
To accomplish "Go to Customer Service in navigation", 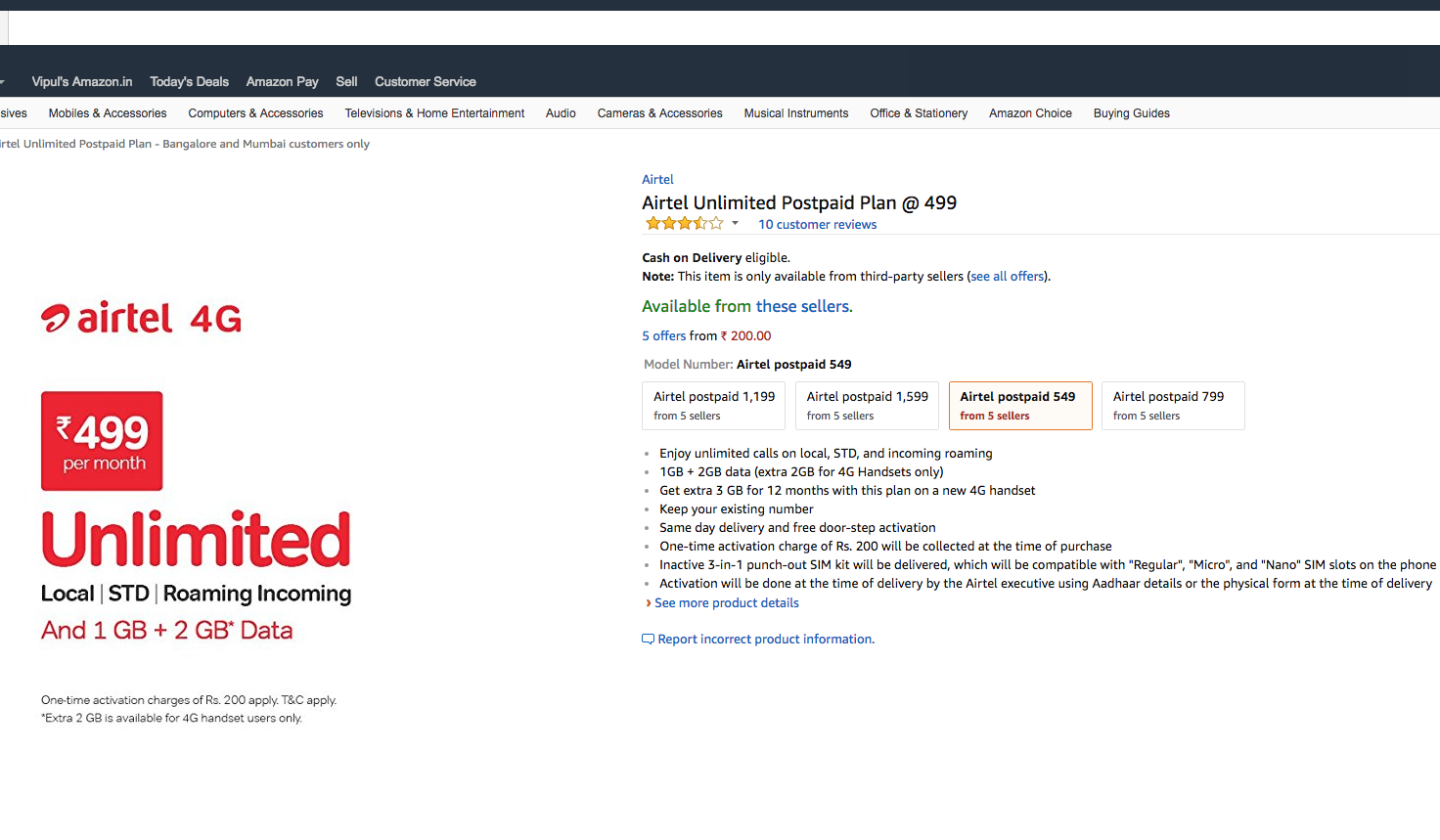I will pos(425,82).
